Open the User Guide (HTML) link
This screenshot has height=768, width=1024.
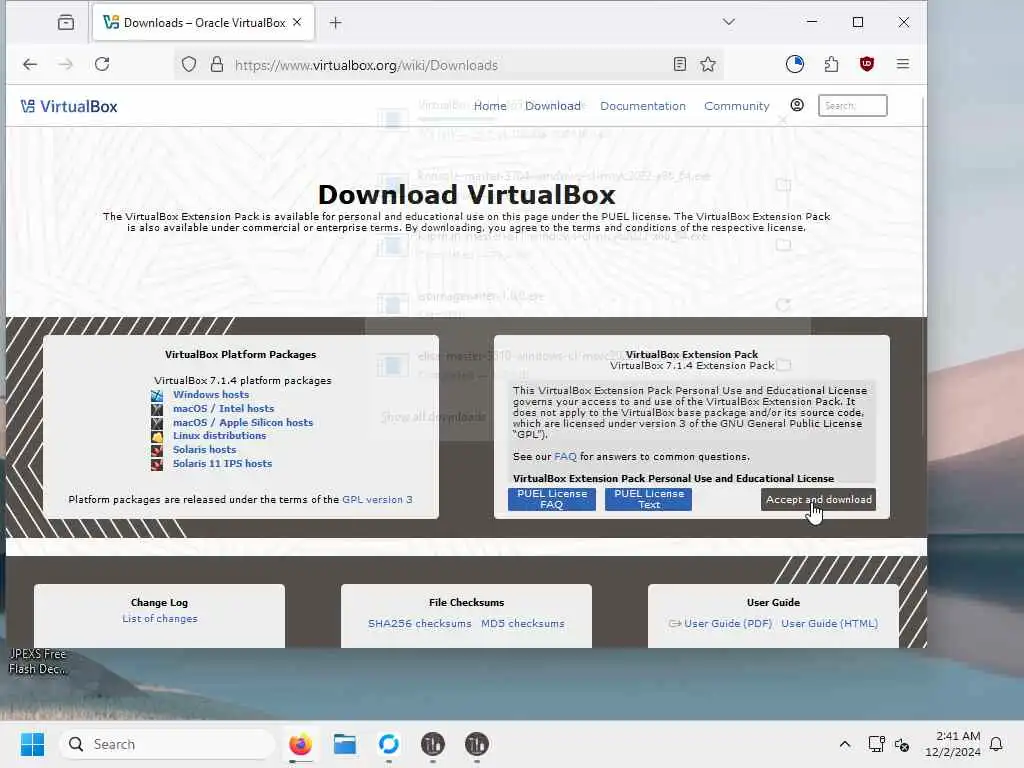coord(829,624)
